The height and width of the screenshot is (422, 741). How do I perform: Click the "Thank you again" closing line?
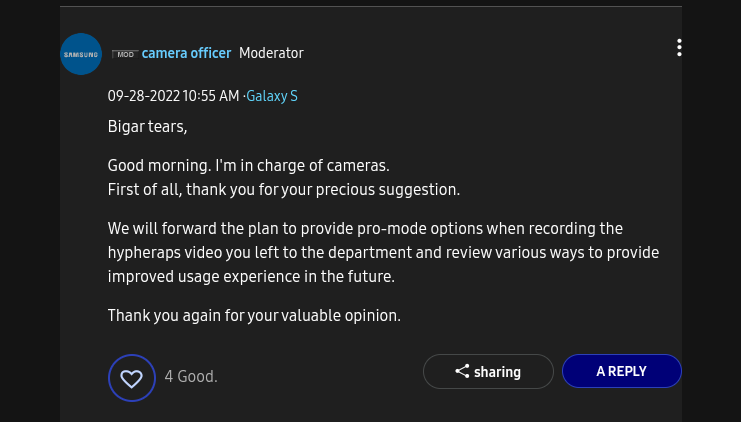tap(254, 316)
